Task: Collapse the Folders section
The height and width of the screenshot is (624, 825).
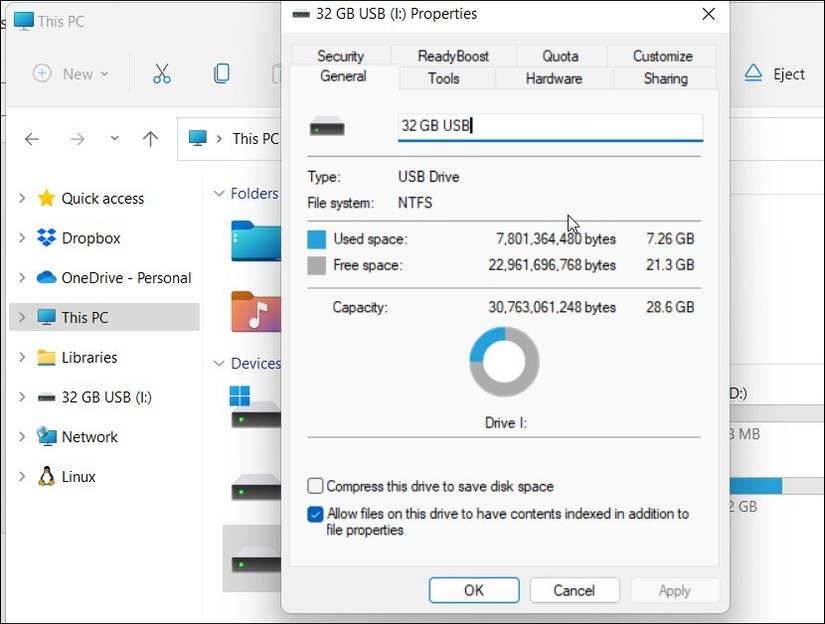Action: click(x=218, y=193)
